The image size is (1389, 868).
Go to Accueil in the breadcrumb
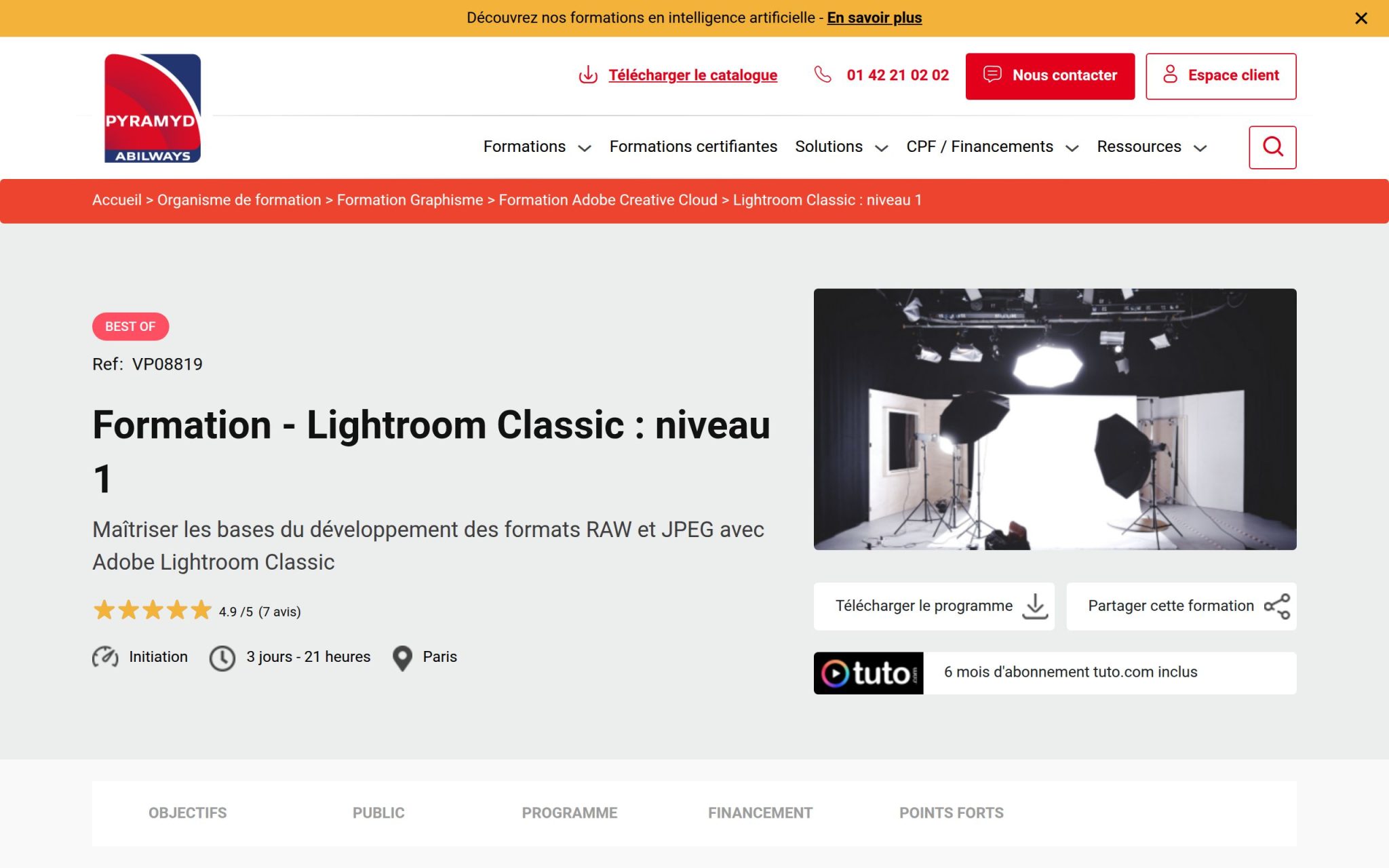click(117, 200)
